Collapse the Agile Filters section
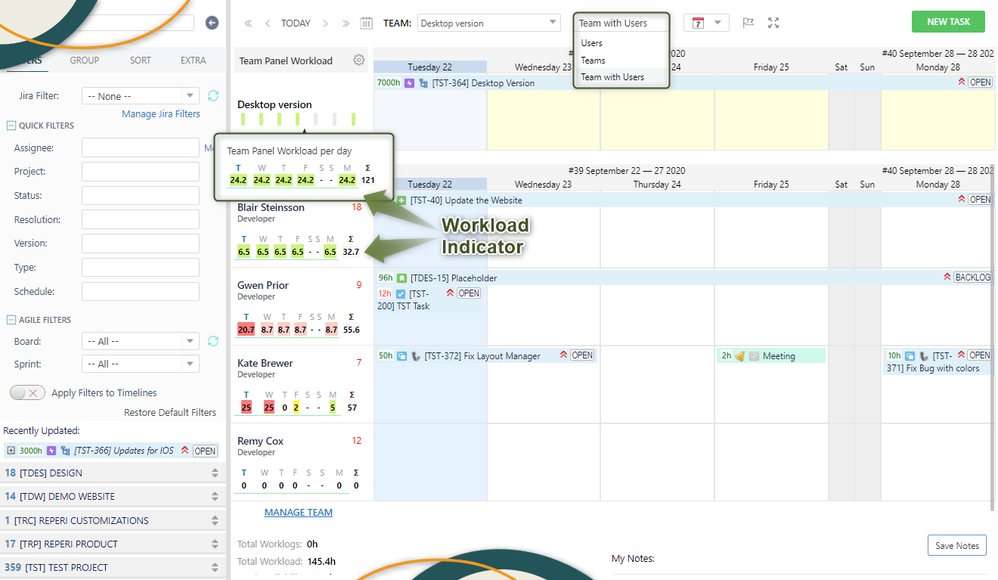 click(11, 320)
